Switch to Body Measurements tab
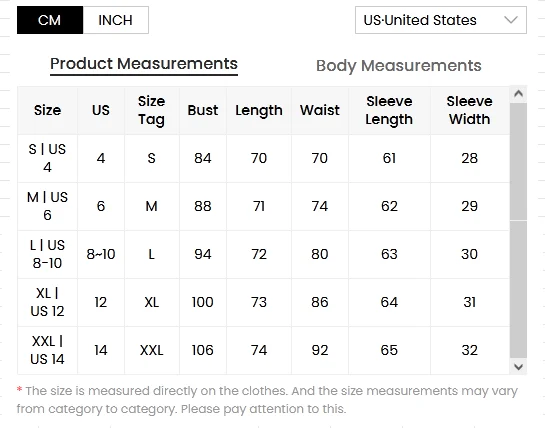 399,66
